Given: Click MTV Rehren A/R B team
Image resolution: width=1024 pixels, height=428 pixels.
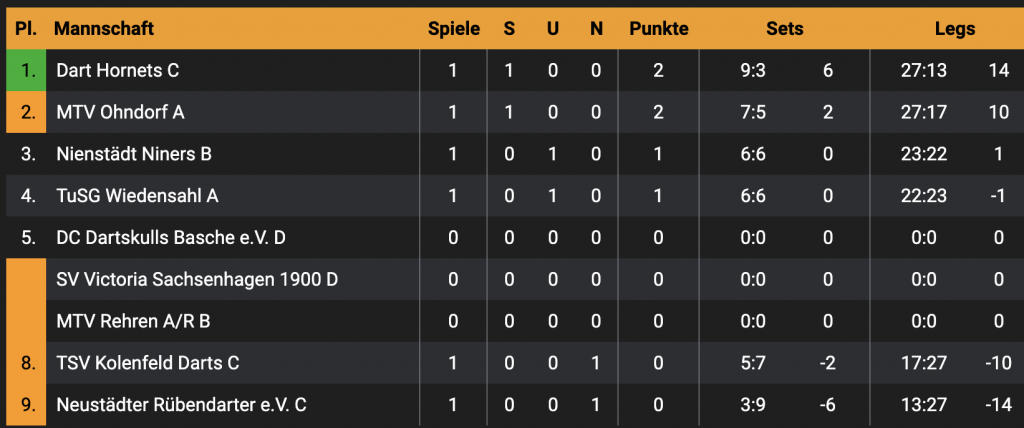Looking at the screenshot, I should click(133, 321).
